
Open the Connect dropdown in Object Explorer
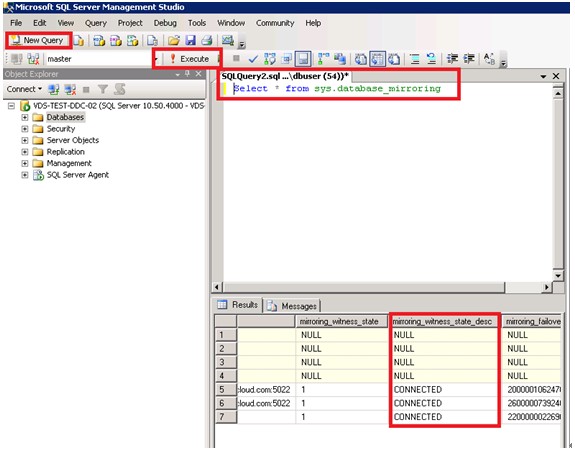(x=24, y=89)
